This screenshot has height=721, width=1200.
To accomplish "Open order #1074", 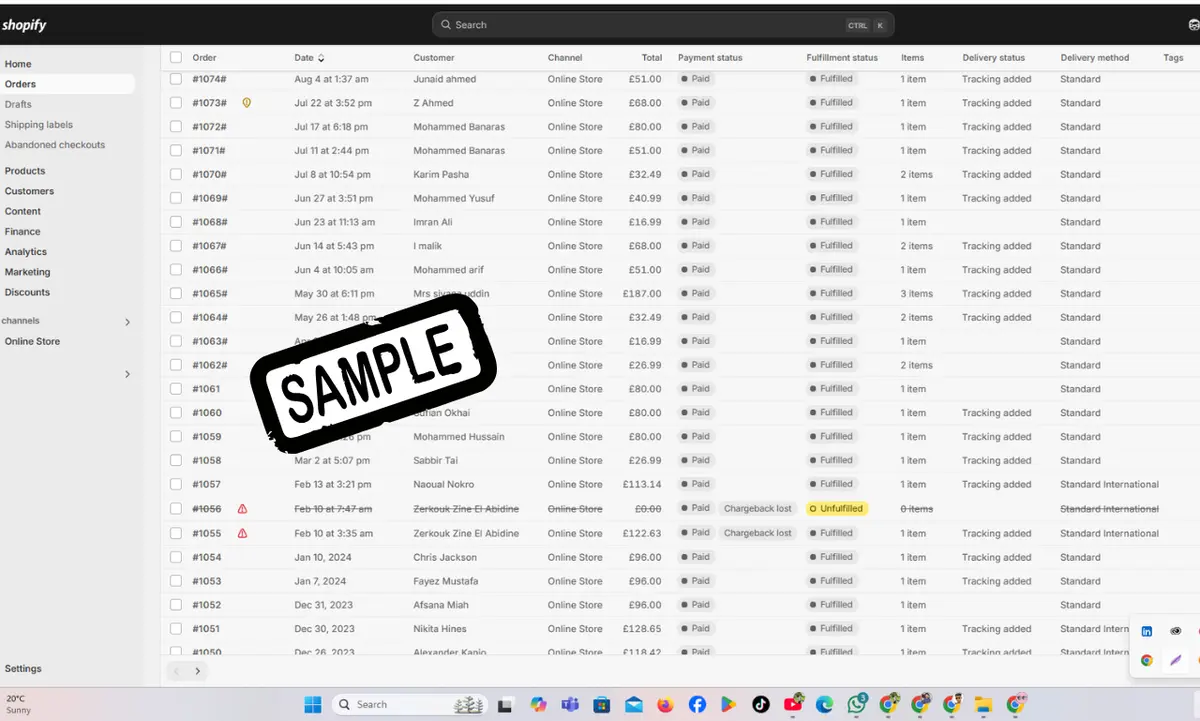I will coord(209,79).
